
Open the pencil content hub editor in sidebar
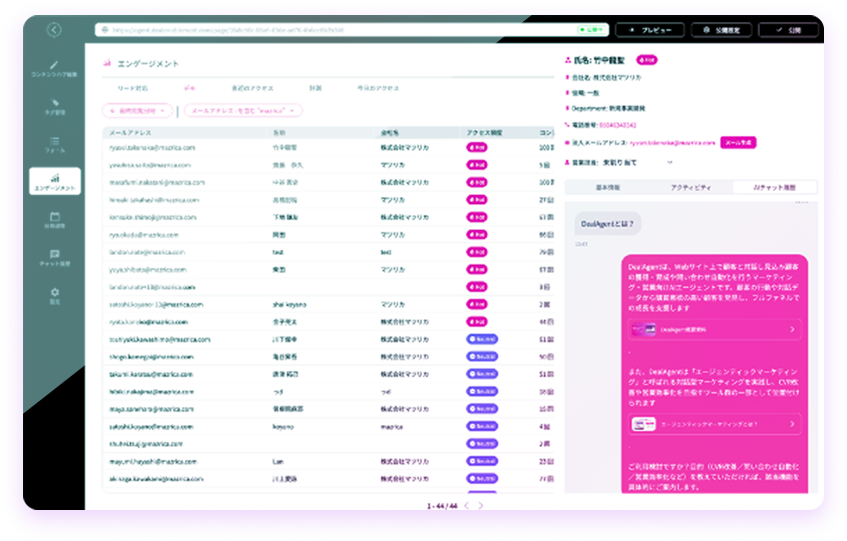(54, 69)
